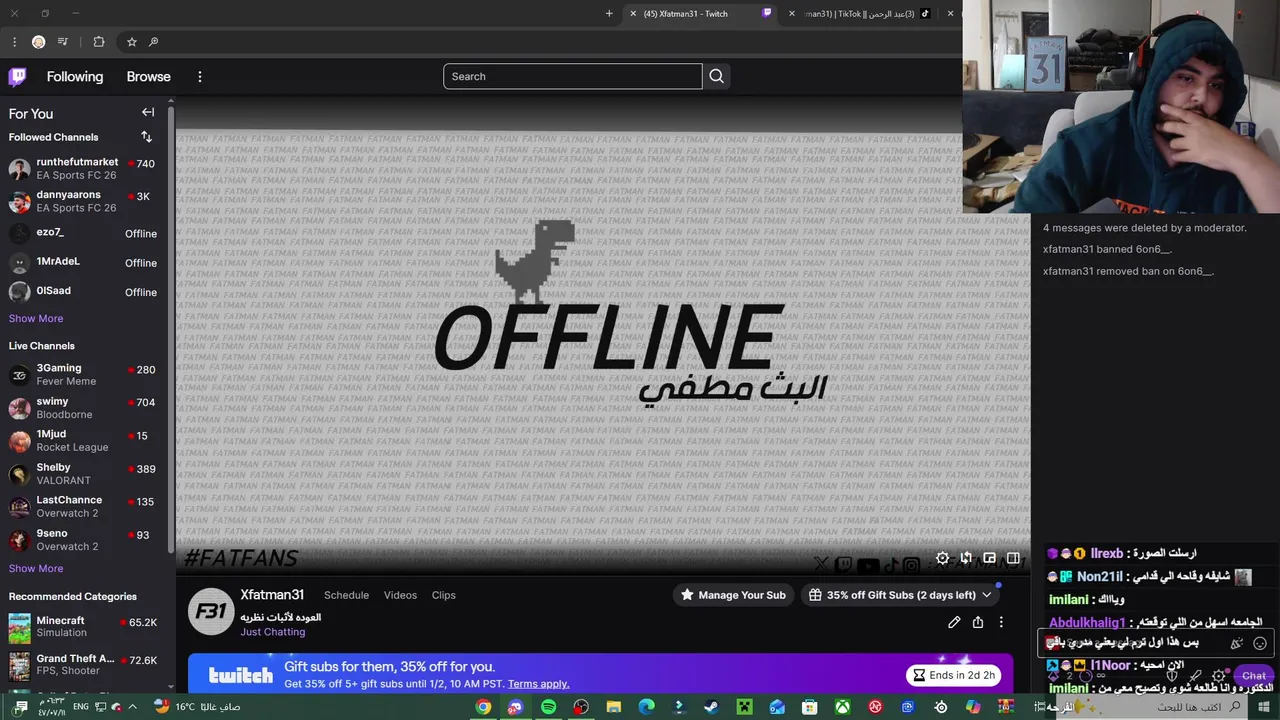Open player settings gear icon
This screenshot has width=1280, height=720.
[942, 558]
